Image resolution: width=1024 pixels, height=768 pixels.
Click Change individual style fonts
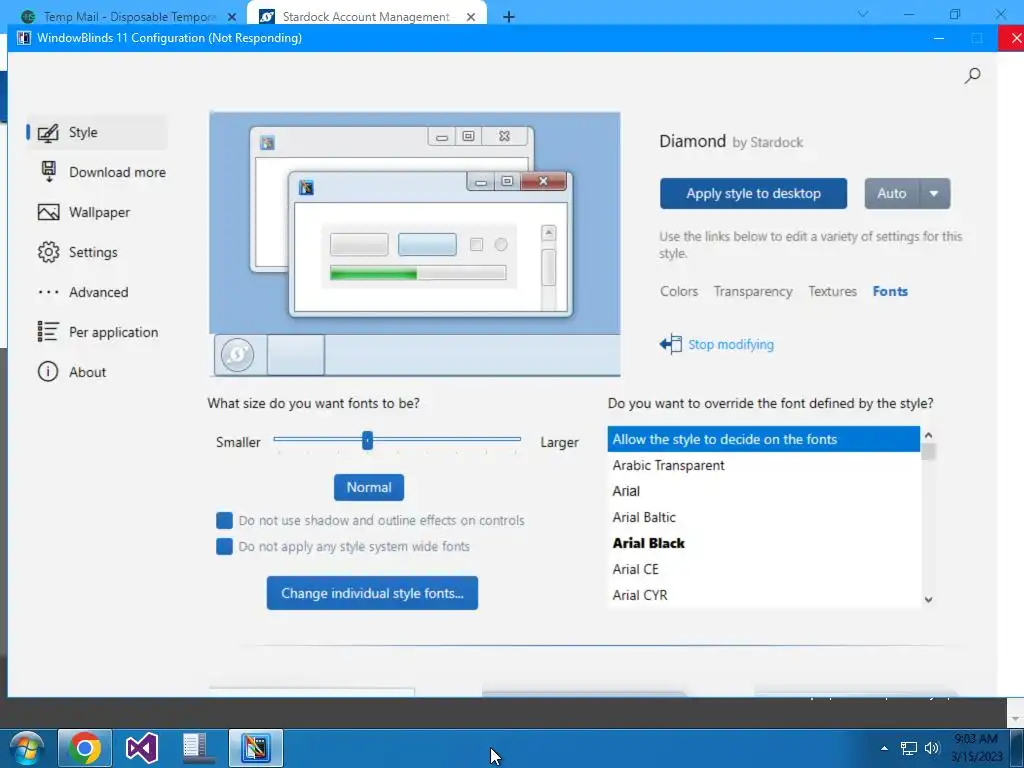tap(372, 593)
